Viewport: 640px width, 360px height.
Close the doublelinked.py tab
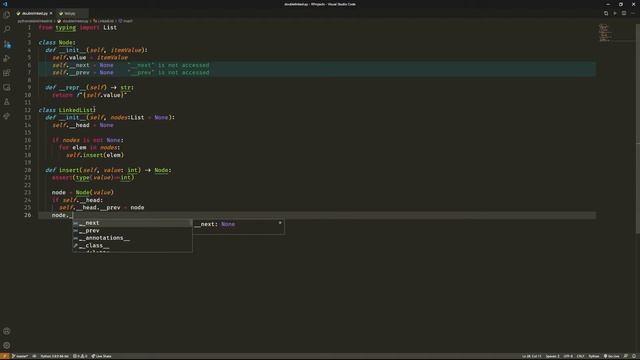pyautogui.click(x=51, y=13)
